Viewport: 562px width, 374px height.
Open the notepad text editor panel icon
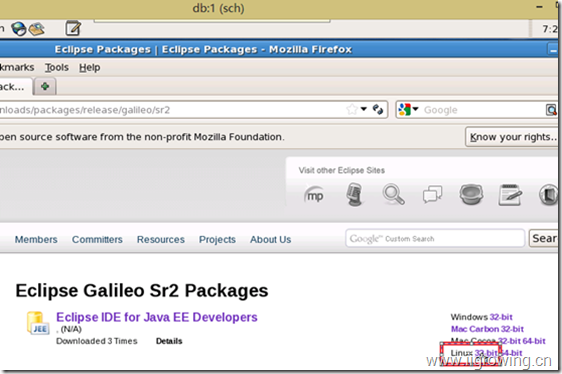click(x=73, y=28)
